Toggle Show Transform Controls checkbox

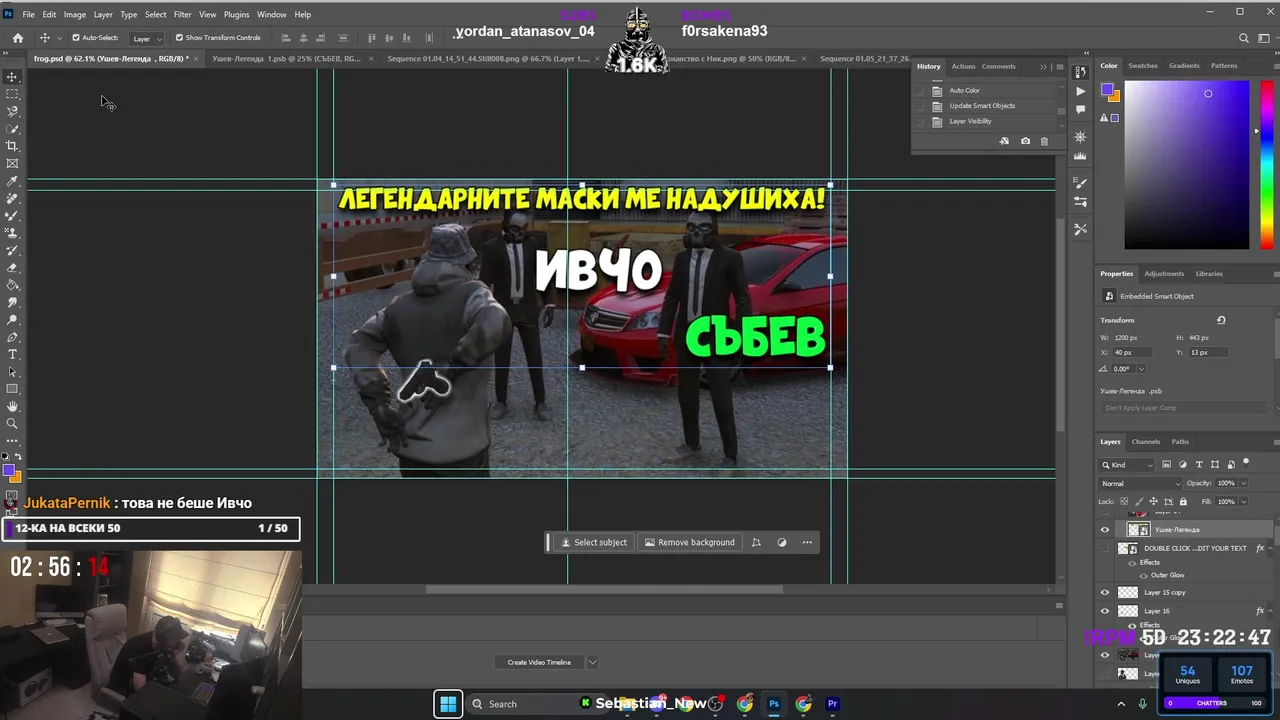[x=179, y=38]
